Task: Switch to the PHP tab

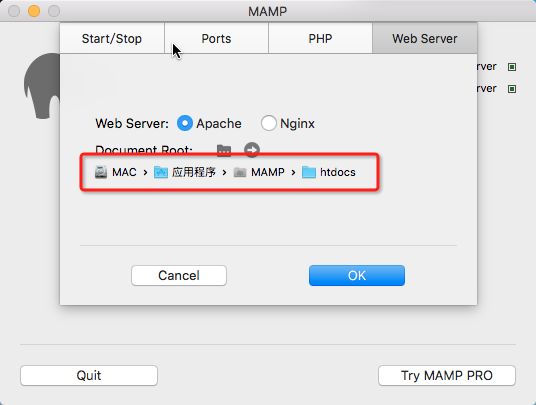Action: pyautogui.click(x=320, y=38)
